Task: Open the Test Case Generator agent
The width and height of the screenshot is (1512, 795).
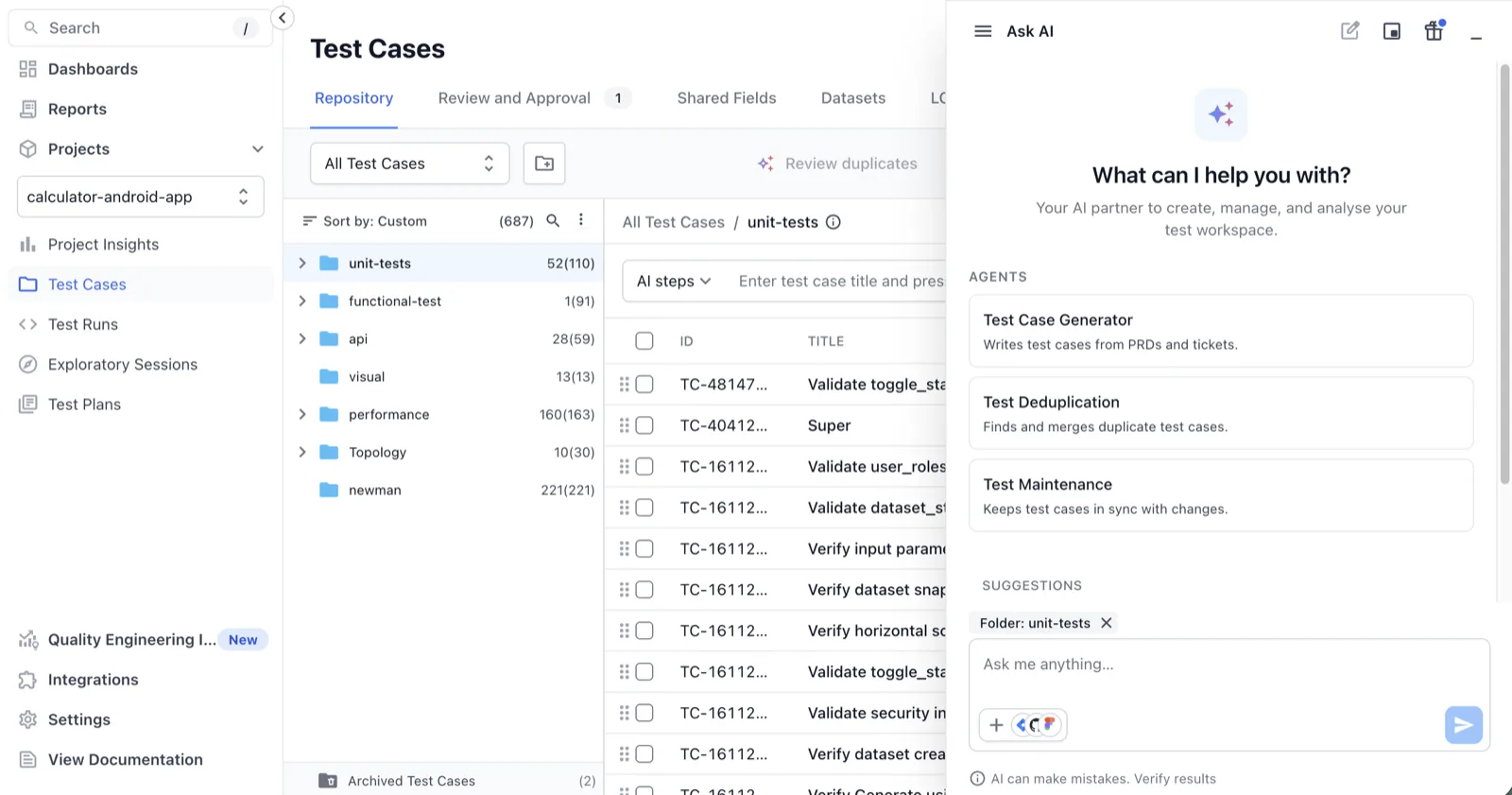Action: click(1221, 331)
